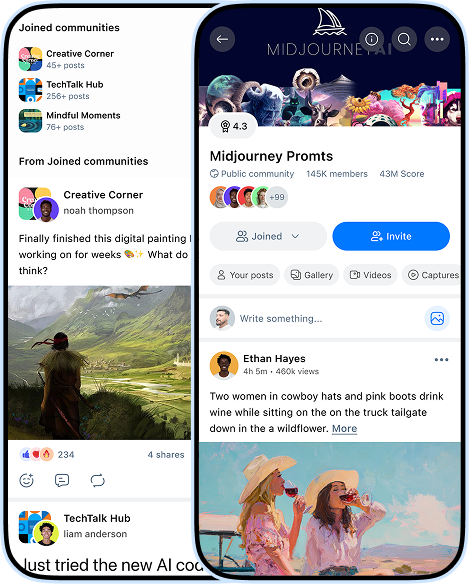Screen dimensions: 469x584
Task: View the dragon landscape painting image
Action: 99,362
